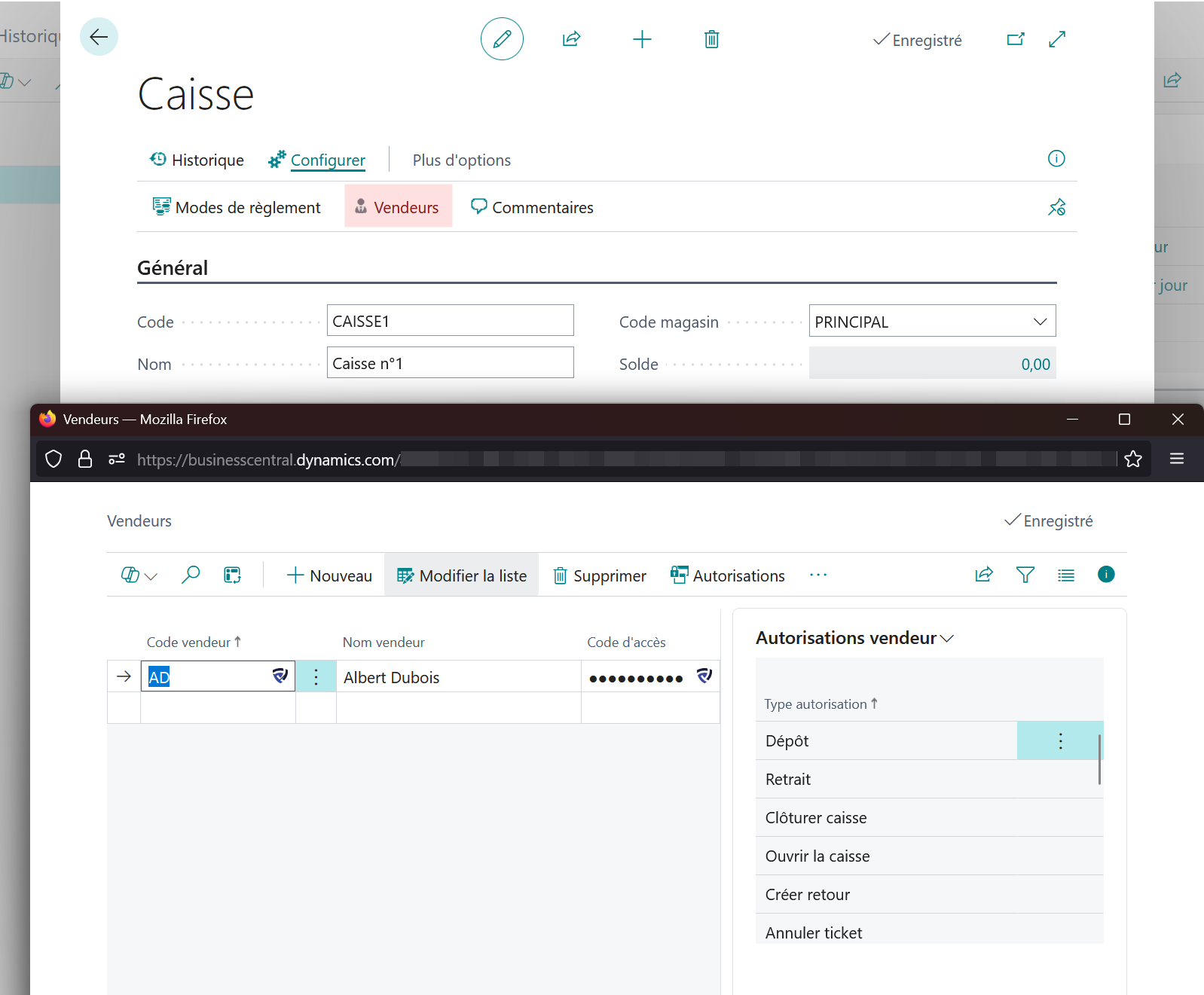Toggle the FactBox info pane in Vendeurs
Screen dimensions: 1204x995
point(1105,575)
